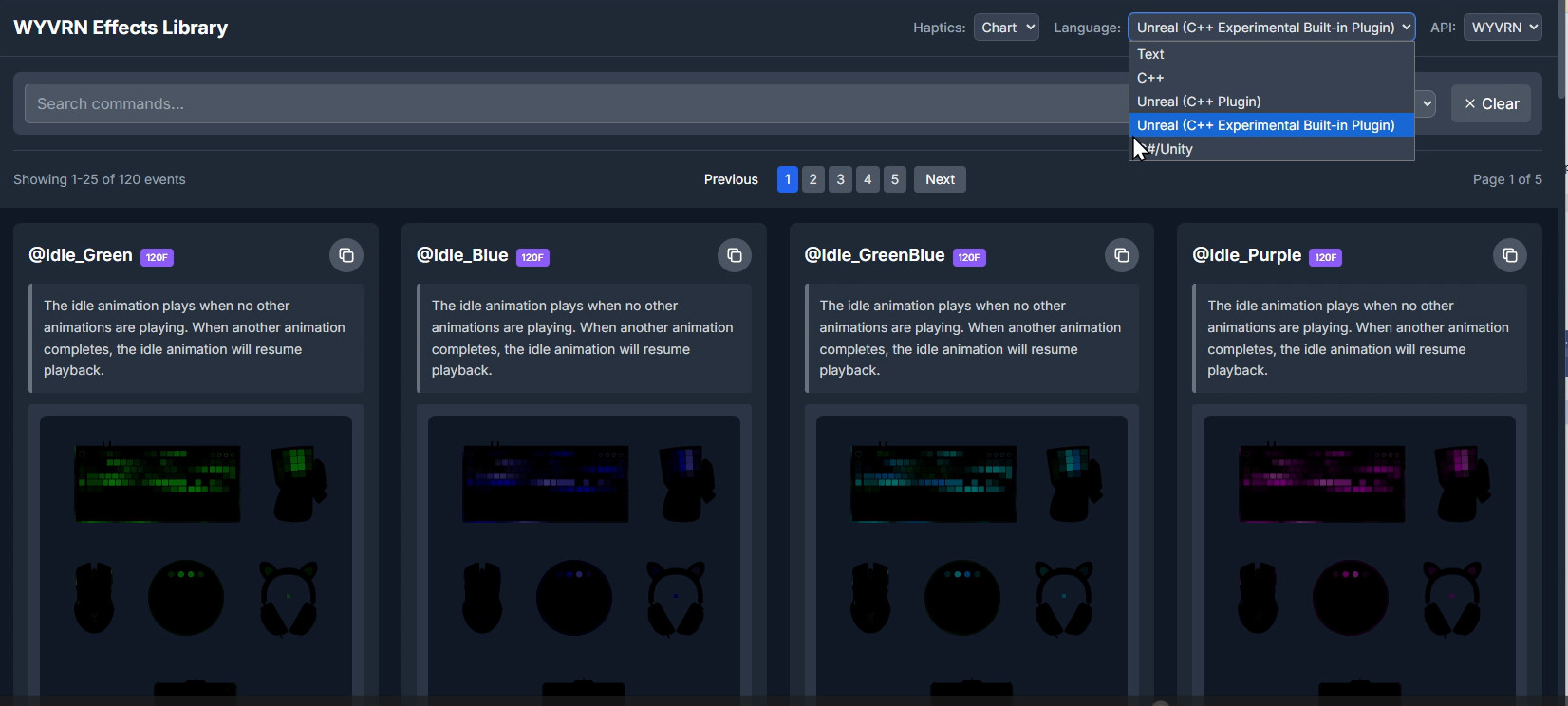The image size is (1568, 706).
Task: Click the @Idle_Green keyboard preview thumbnail
Action: 158,483
